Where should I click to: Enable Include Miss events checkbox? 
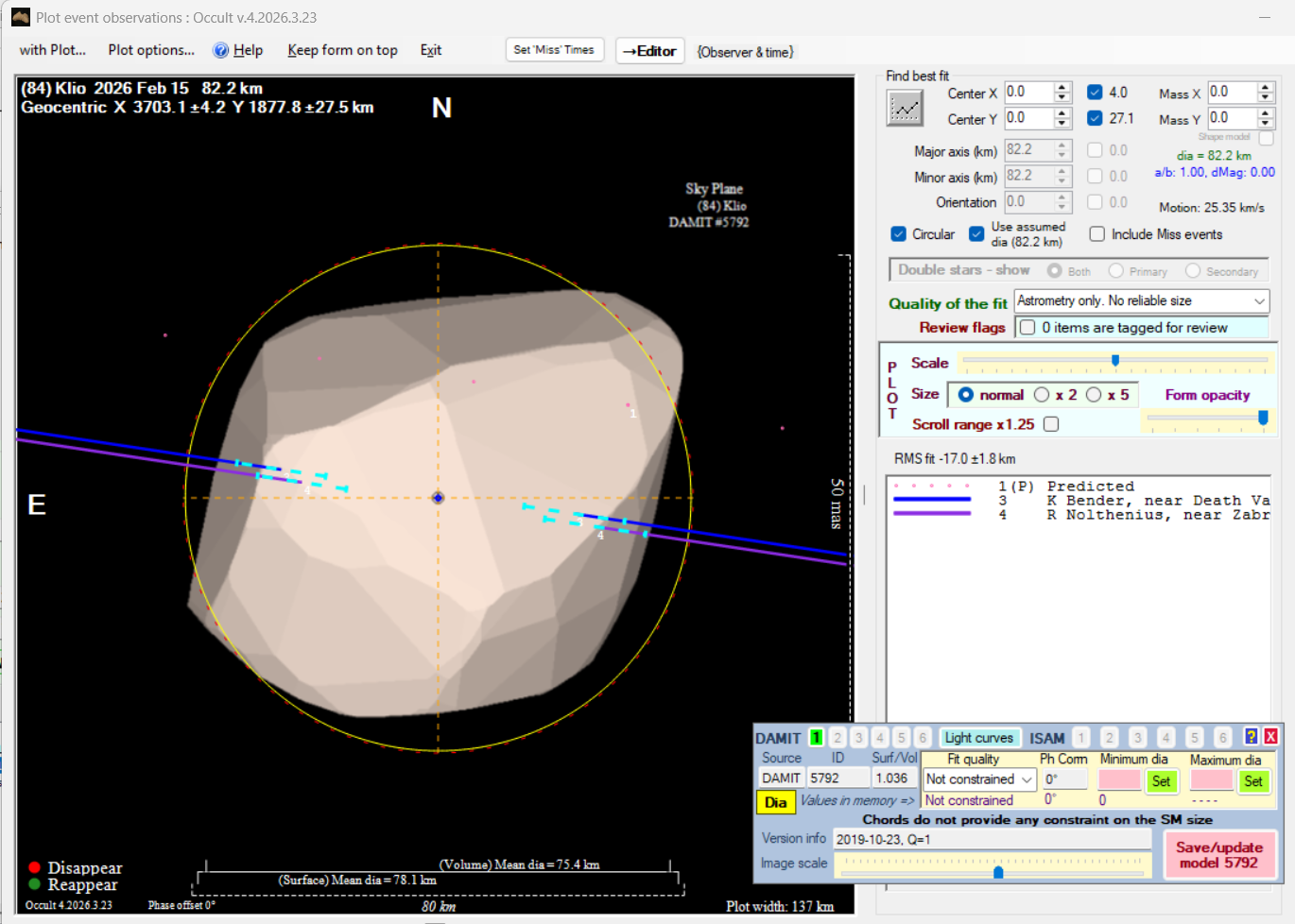pyautogui.click(x=1097, y=234)
